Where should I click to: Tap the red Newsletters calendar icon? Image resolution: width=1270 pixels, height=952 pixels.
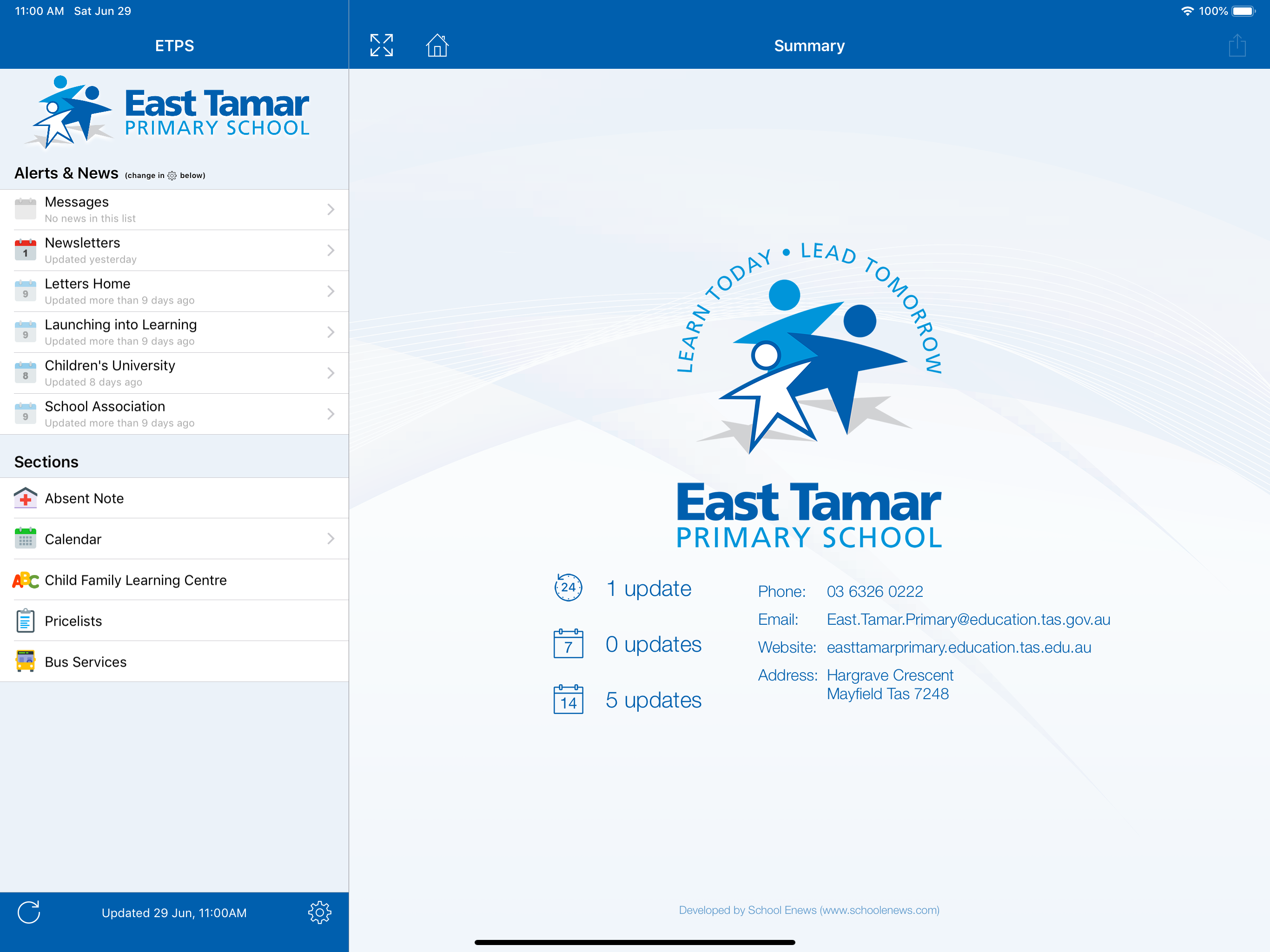click(x=25, y=250)
